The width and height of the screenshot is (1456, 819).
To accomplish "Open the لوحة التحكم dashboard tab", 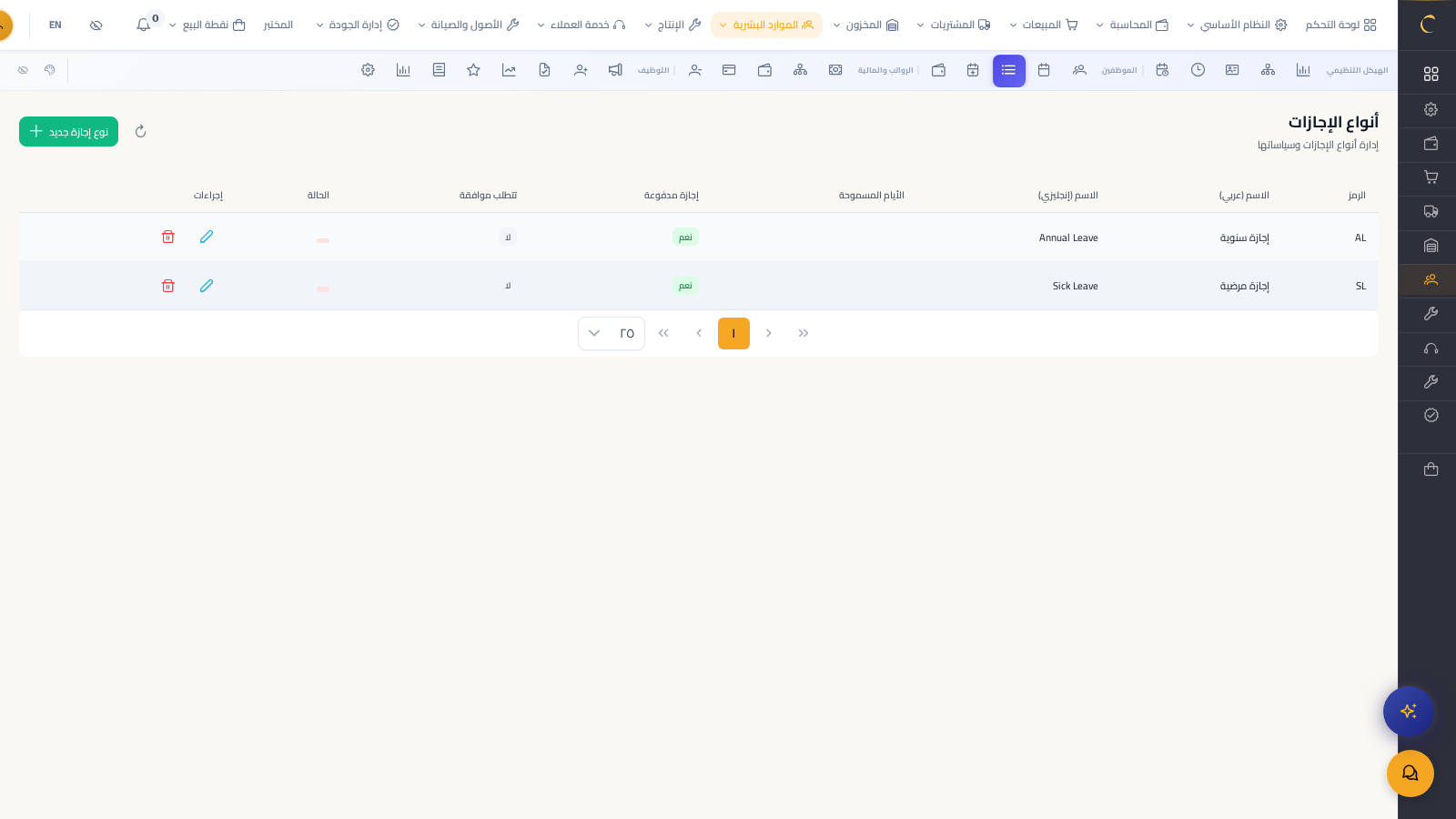I will click(1340, 25).
